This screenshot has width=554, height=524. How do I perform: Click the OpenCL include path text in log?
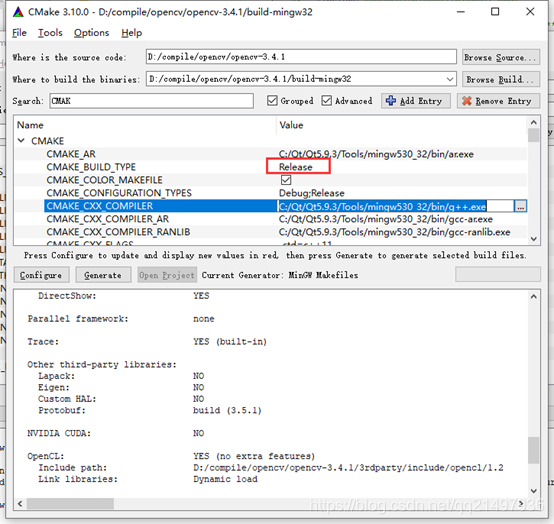[x=348, y=468]
